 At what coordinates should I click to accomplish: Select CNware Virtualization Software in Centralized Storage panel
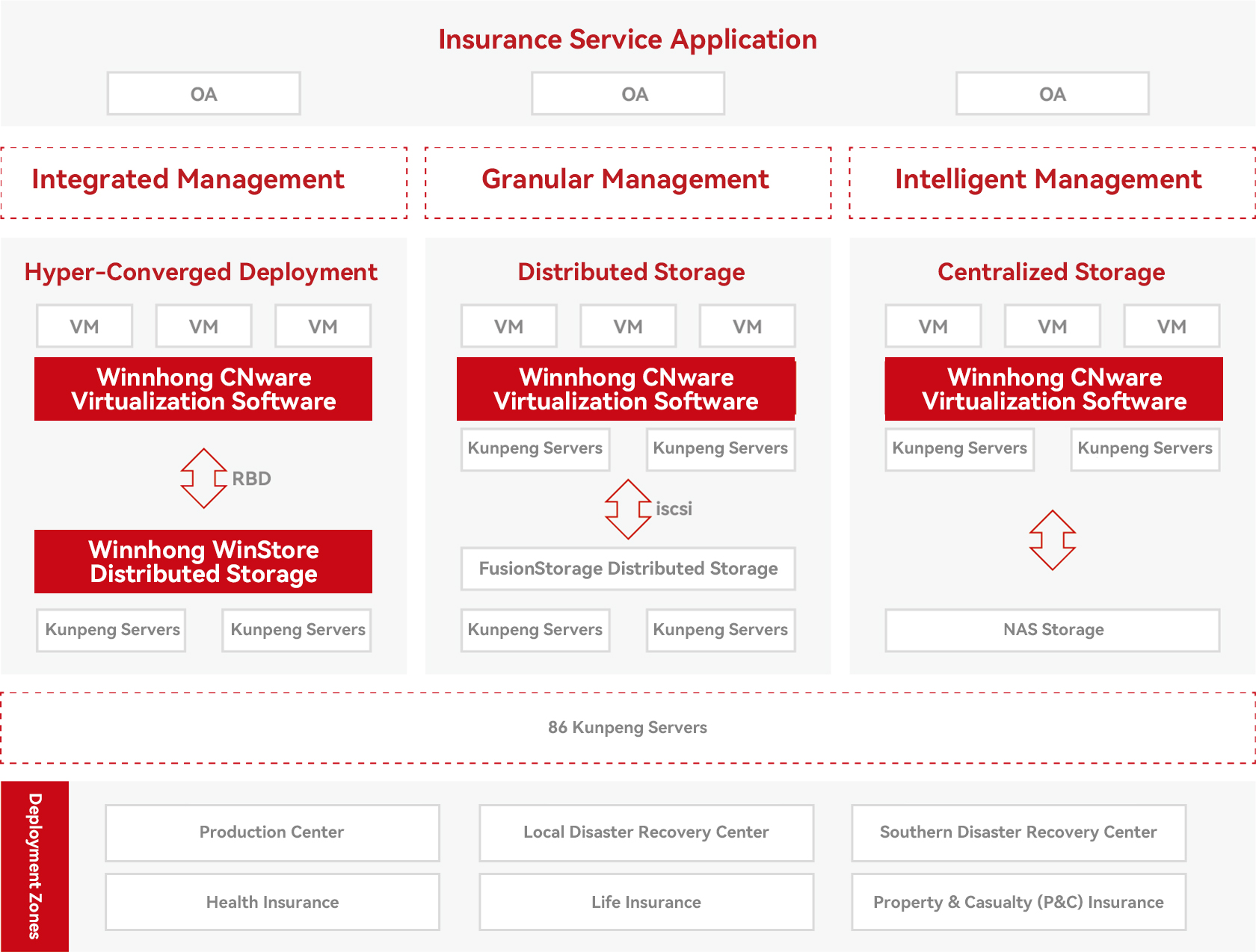point(1054,389)
